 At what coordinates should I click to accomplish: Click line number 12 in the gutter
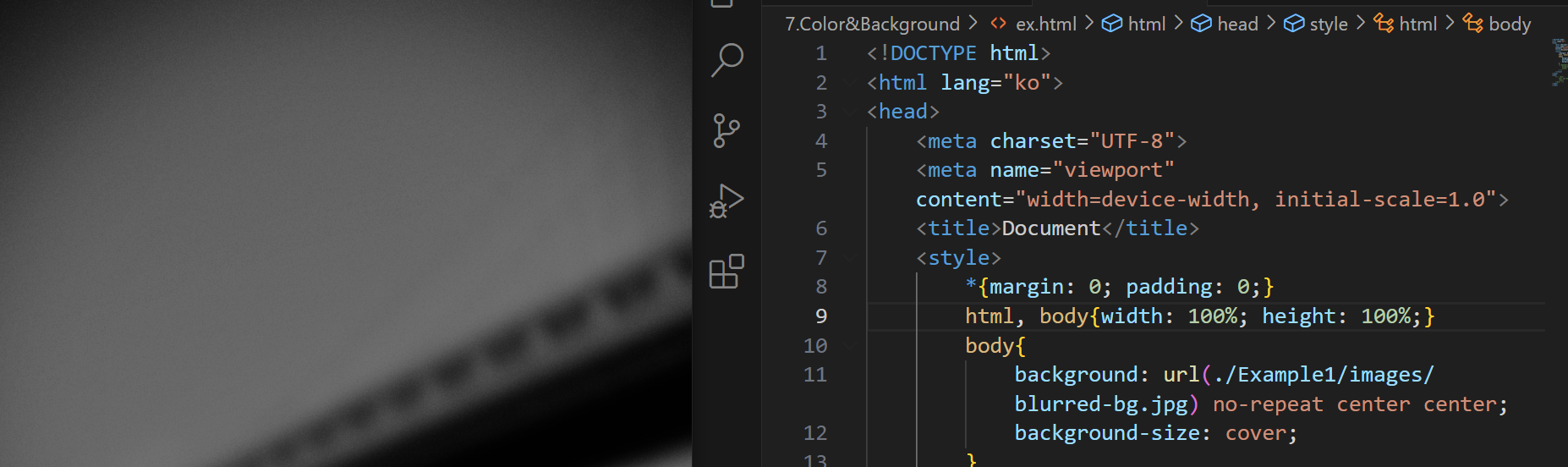pyautogui.click(x=815, y=433)
